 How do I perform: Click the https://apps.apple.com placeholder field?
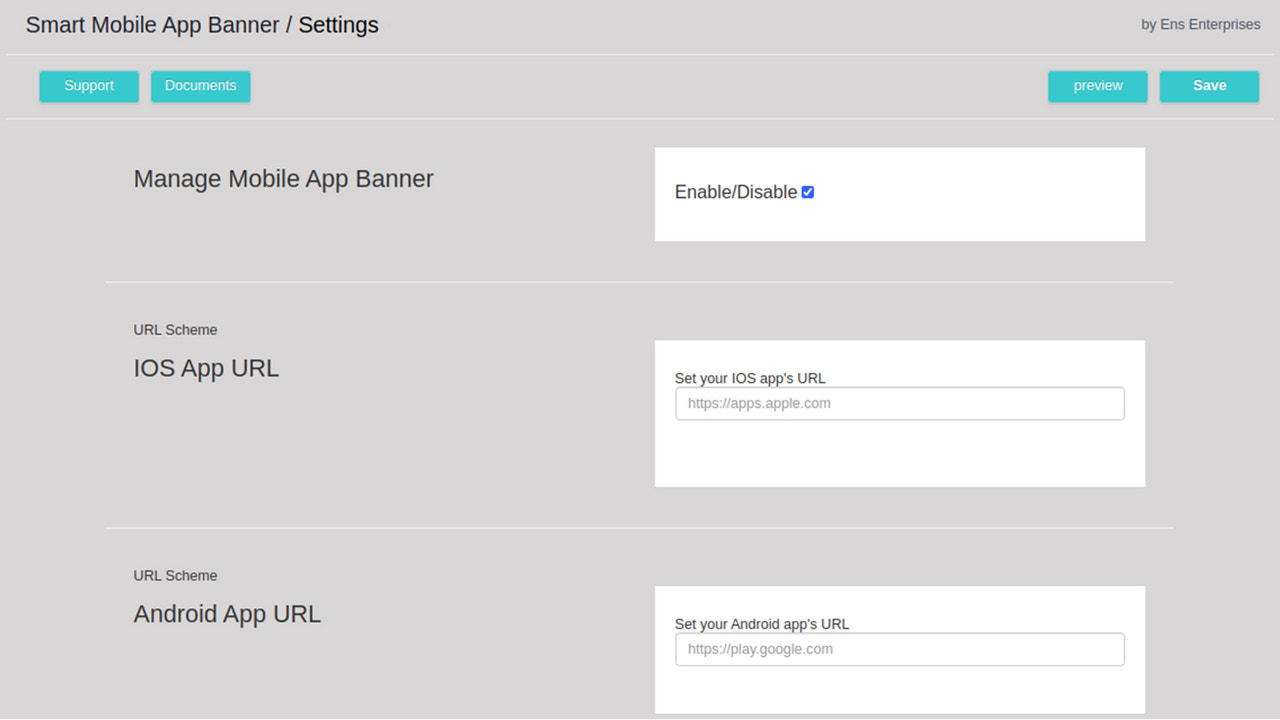(x=898, y=403)
